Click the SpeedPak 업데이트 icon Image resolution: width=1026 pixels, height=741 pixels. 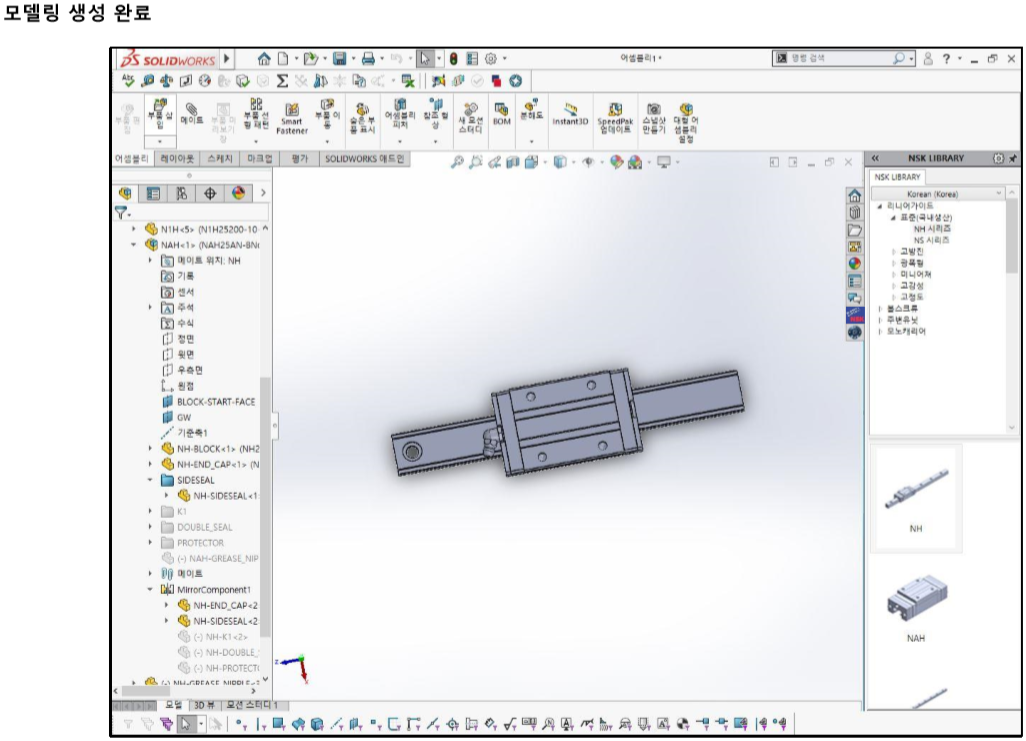tap(615, 112)
